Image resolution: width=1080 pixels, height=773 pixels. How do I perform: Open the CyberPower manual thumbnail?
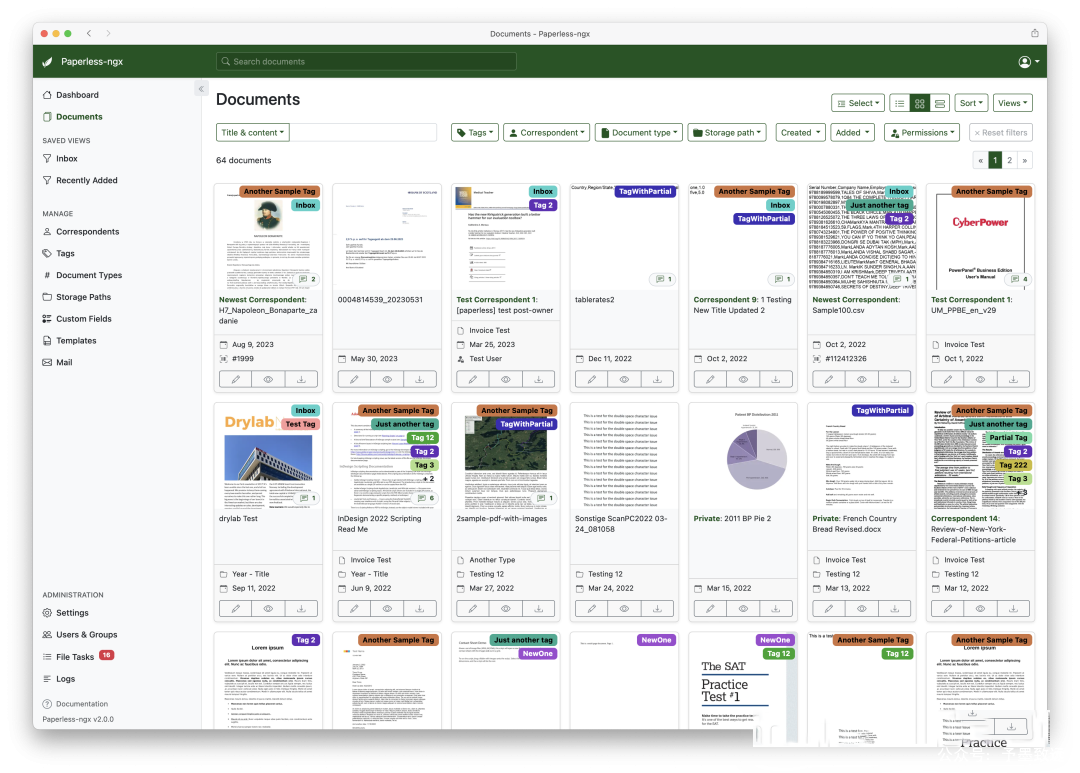[980, 238]
